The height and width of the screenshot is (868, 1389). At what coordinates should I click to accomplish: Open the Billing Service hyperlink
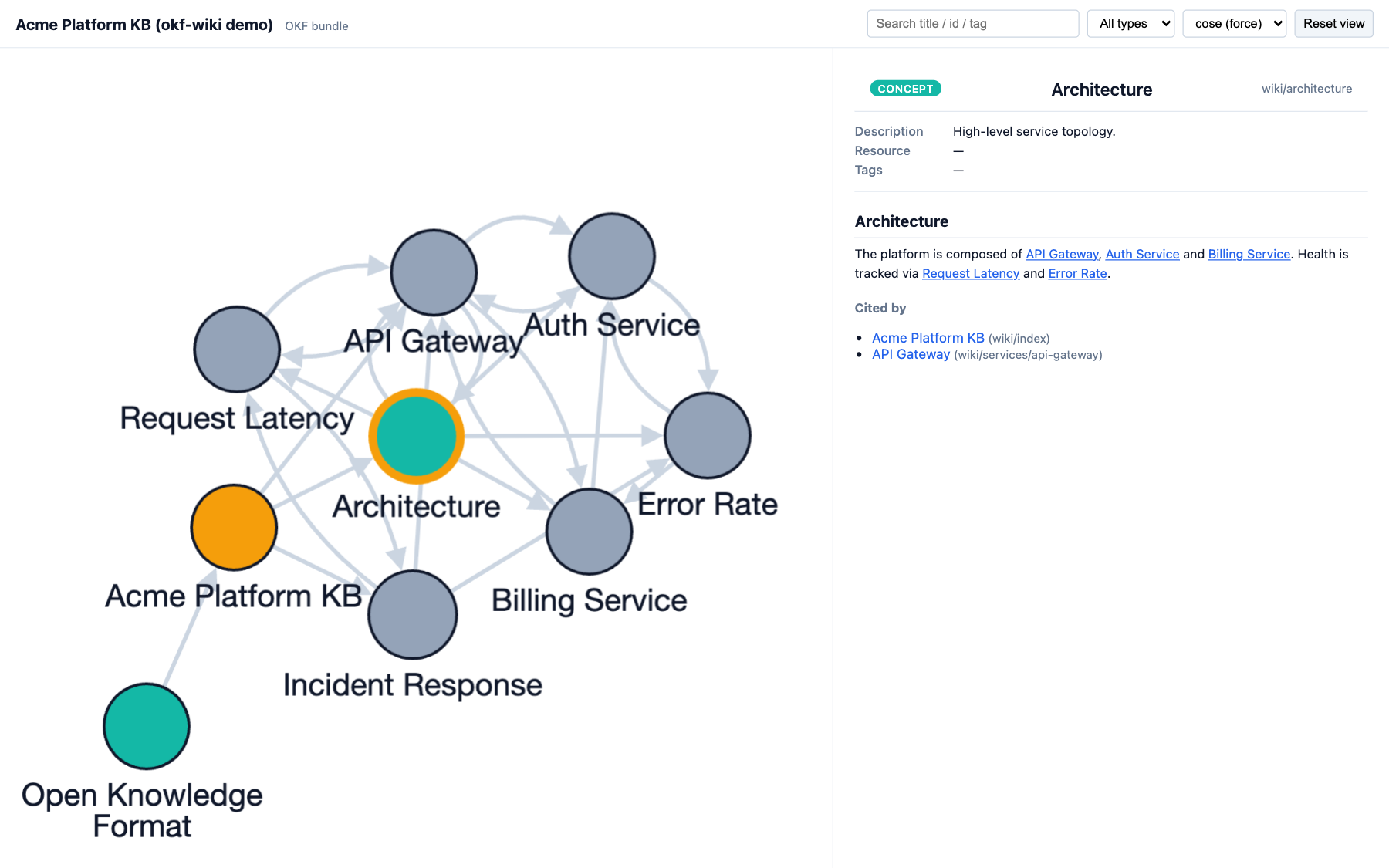[1249, 254]
